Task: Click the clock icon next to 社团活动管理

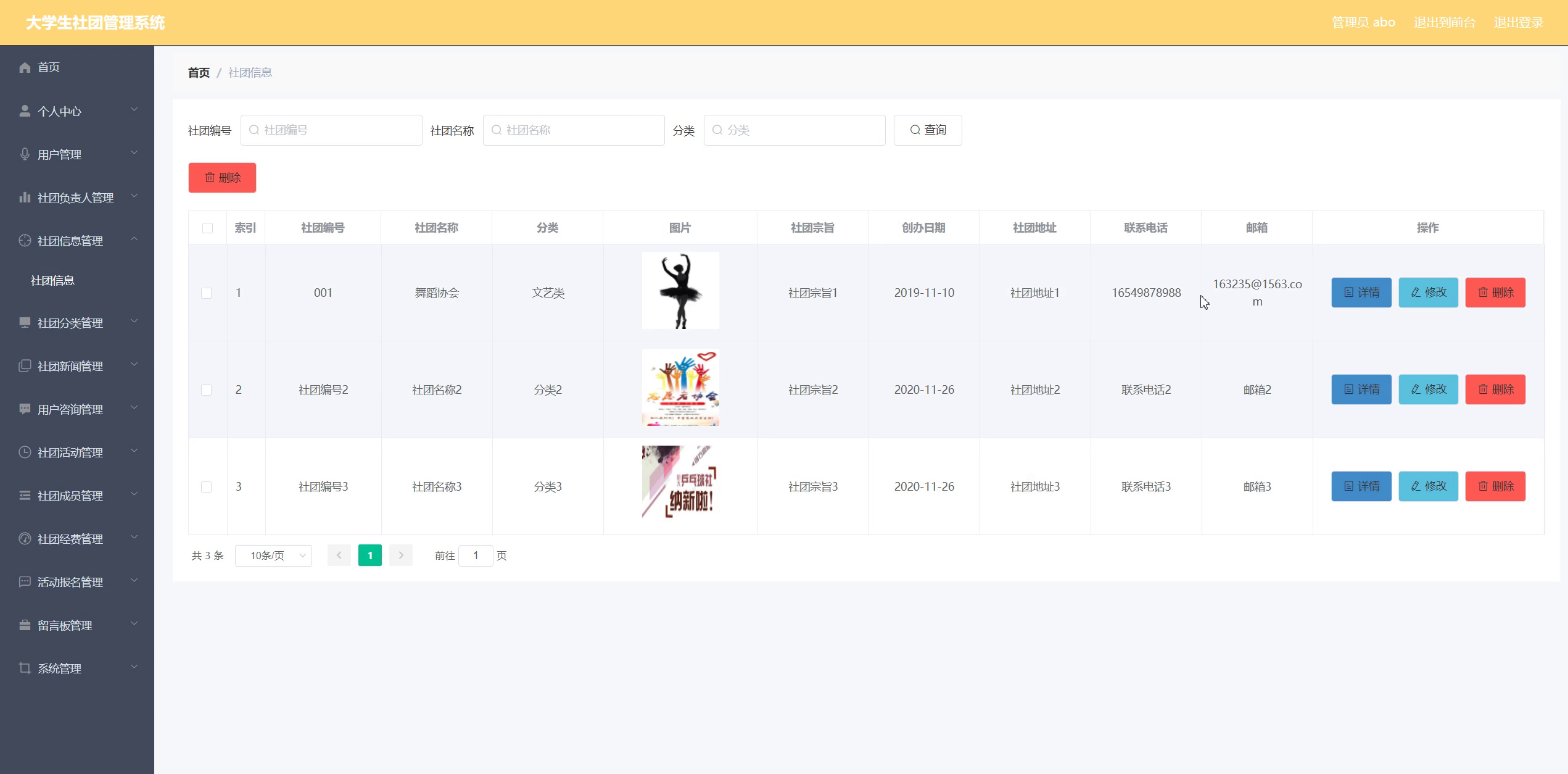Action: point(25,452)
